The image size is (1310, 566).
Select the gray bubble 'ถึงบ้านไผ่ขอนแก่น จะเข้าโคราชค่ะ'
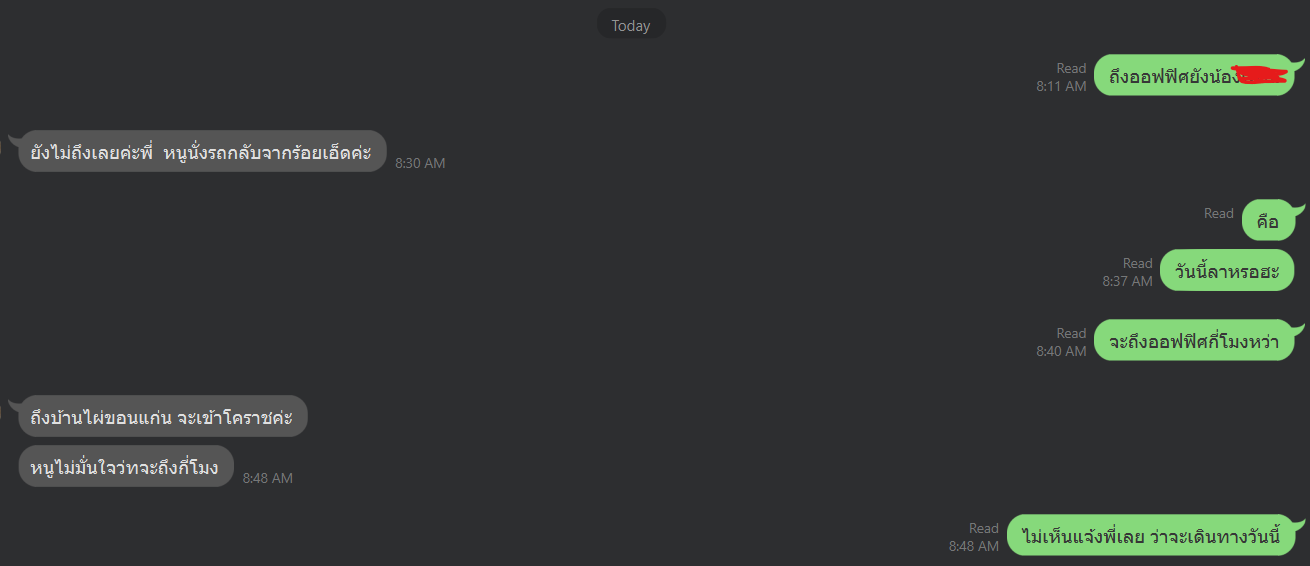coord(162,416)
